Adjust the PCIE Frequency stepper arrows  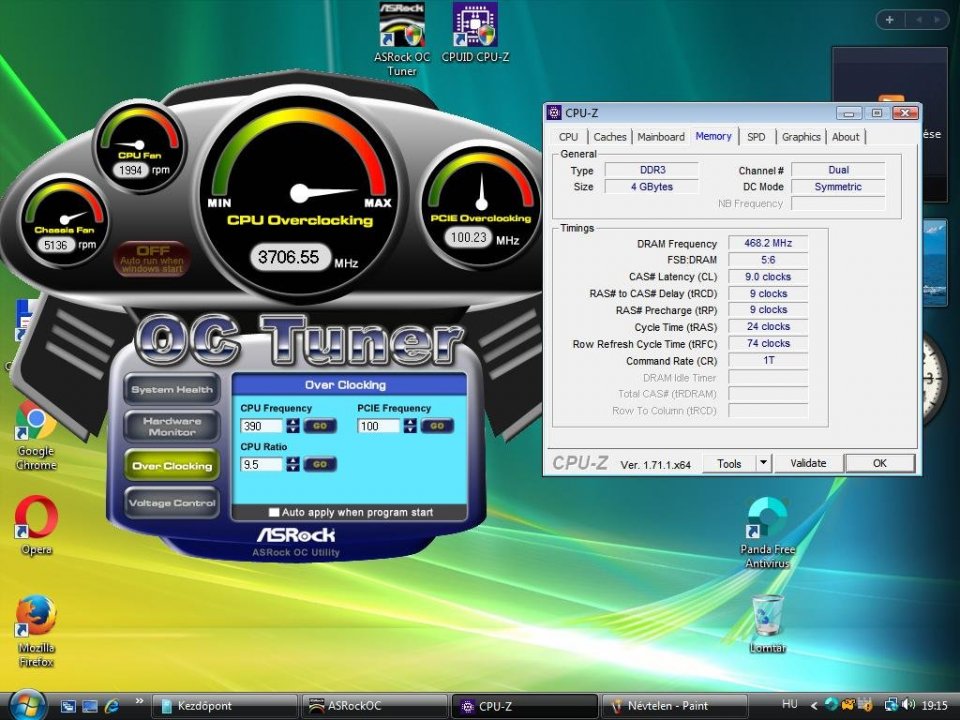tap(410, 426)
